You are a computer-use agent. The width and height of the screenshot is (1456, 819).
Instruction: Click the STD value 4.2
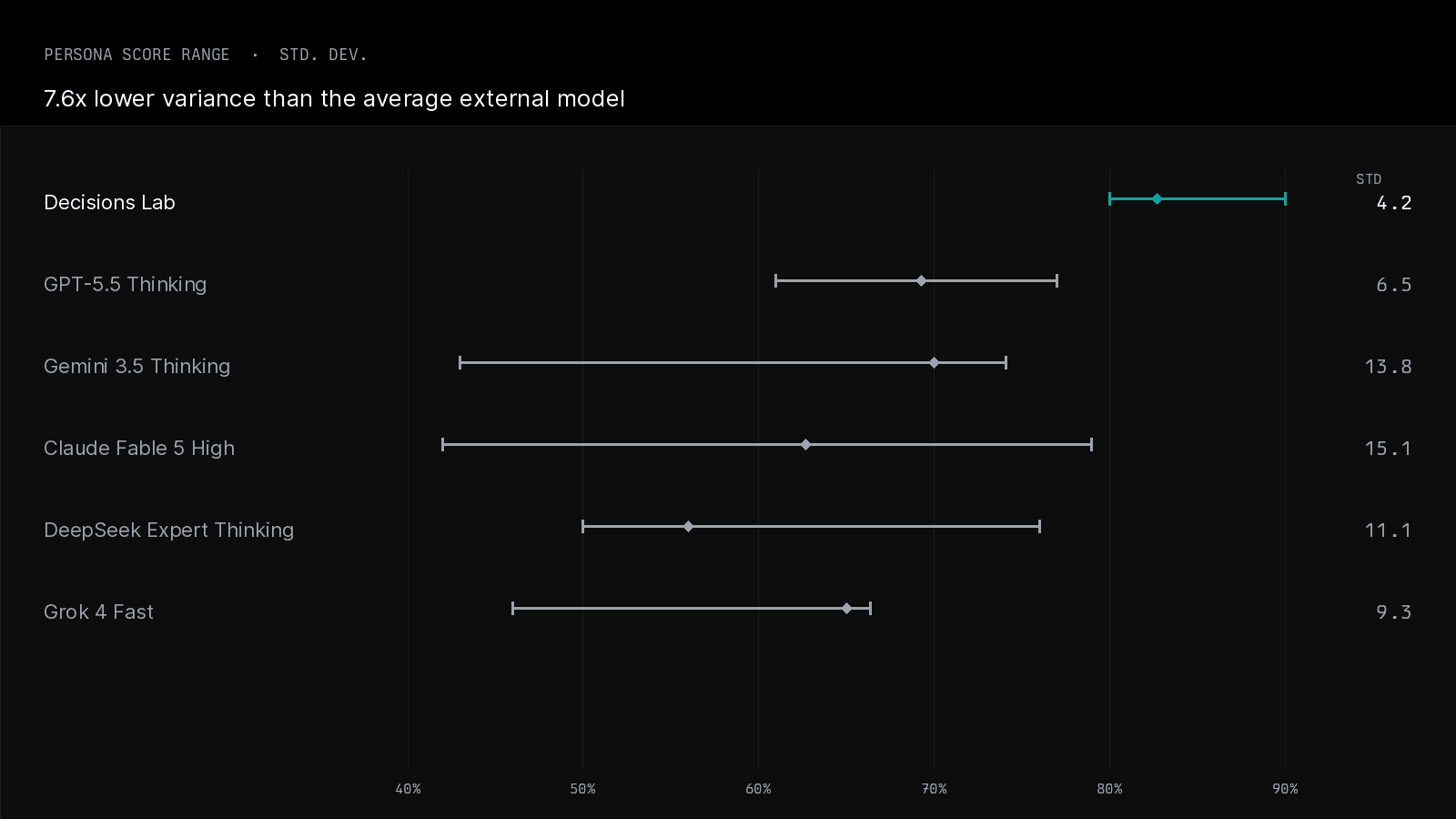tap(1394, 203)
